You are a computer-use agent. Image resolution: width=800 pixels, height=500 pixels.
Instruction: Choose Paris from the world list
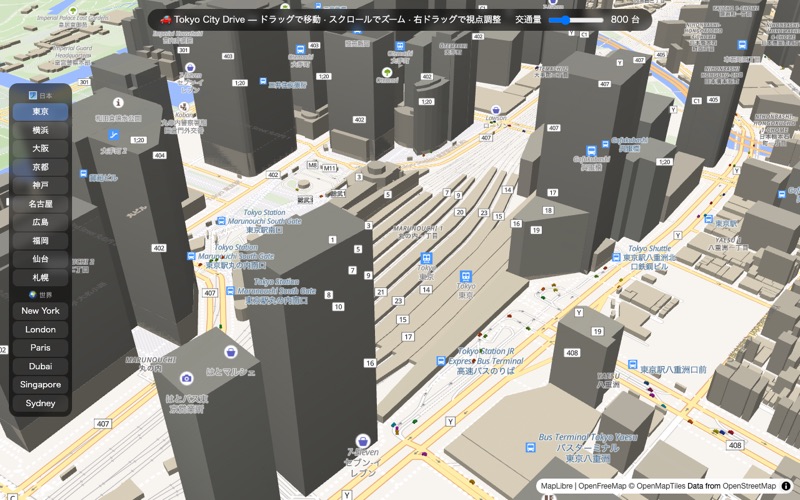(40, 348)
